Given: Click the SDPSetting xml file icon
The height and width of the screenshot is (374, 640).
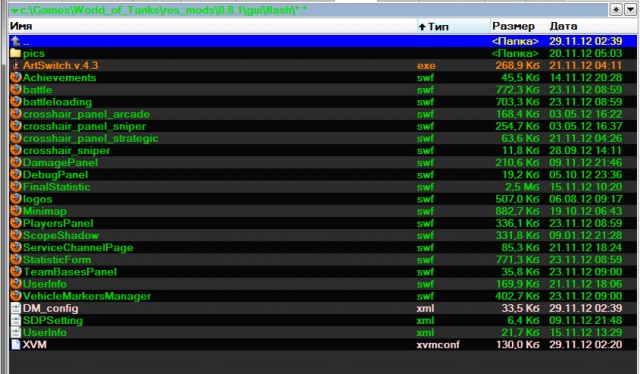Looking at the screenshot, I should [x=16, y=320].
